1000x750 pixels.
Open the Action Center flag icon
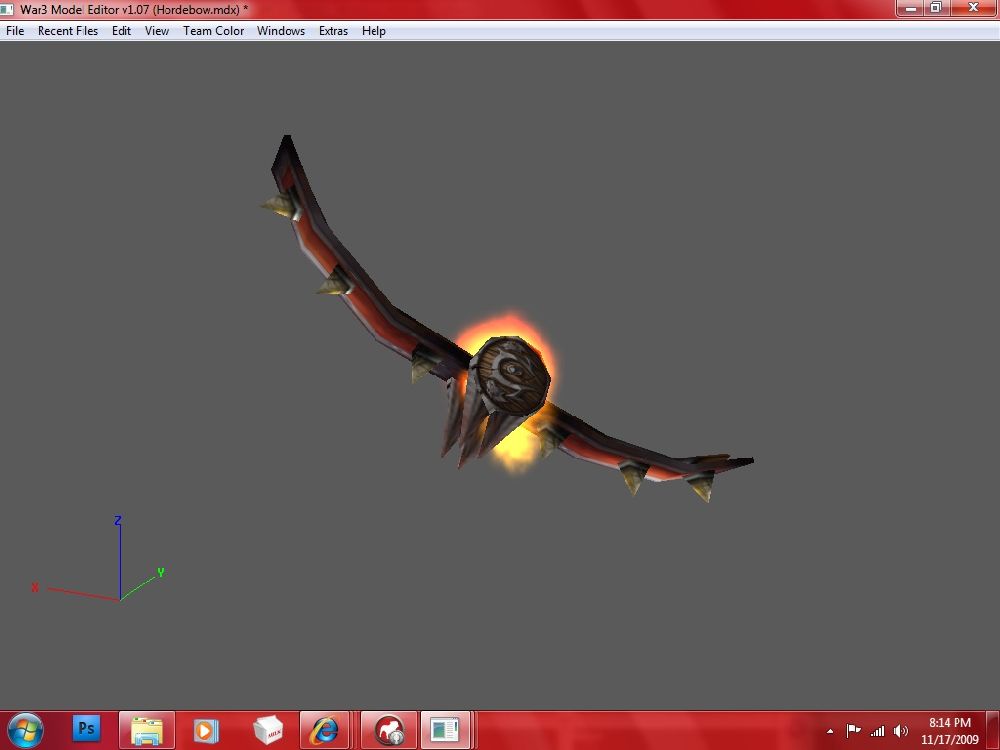point(853,731)
